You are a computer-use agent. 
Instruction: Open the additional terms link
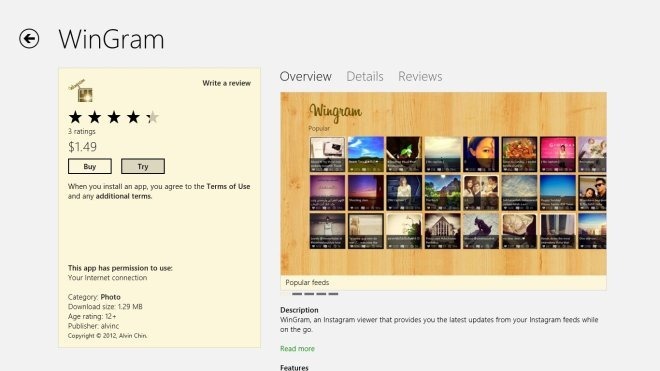(x=123, y=196)
